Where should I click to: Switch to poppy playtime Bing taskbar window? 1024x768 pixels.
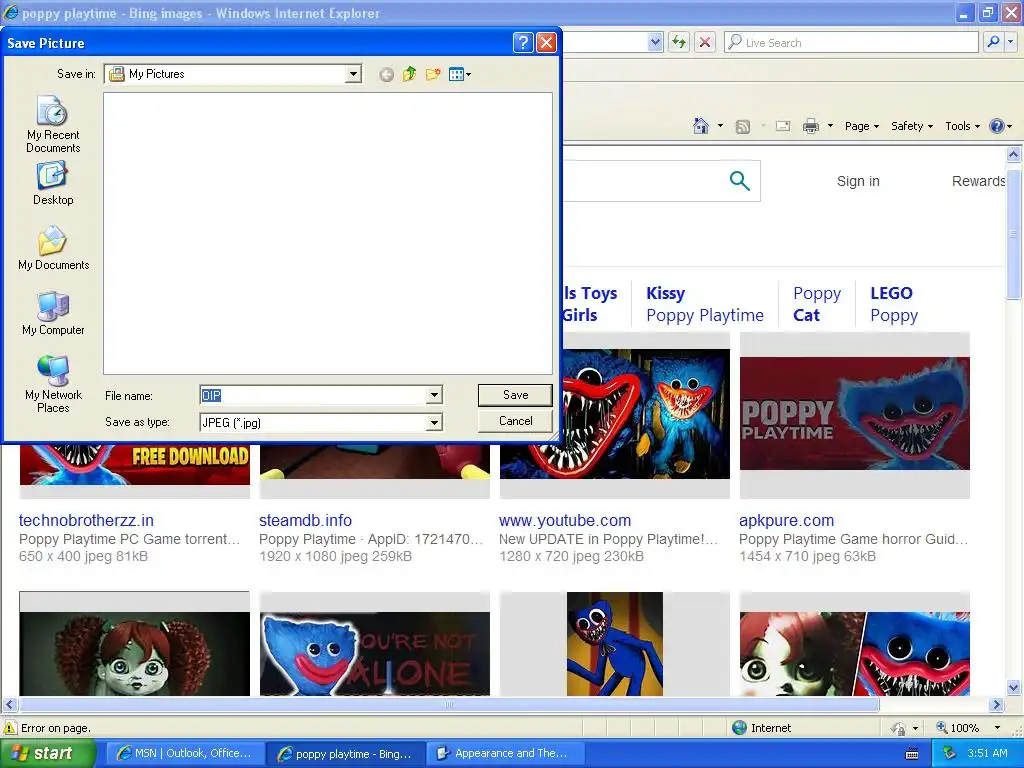click(x=345, y=754)
